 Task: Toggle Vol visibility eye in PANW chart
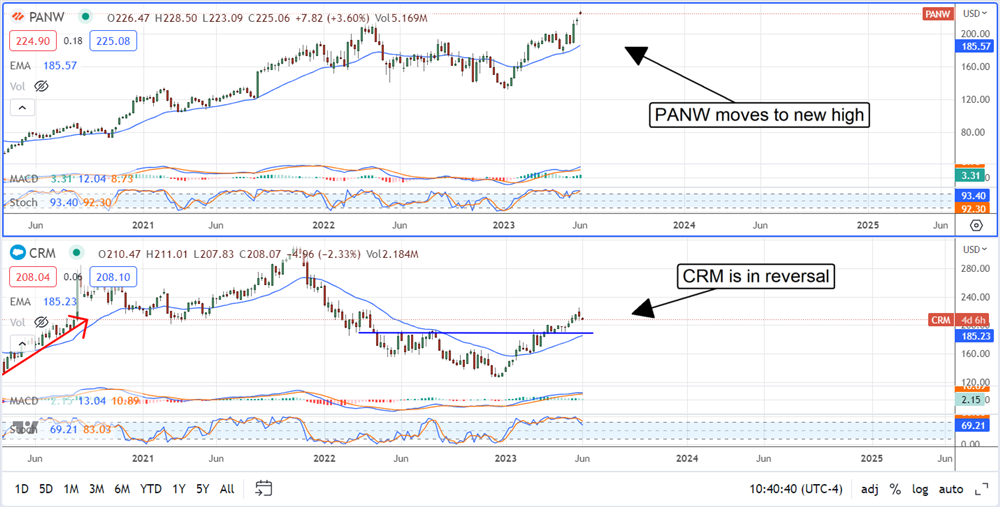click(41, 87)
